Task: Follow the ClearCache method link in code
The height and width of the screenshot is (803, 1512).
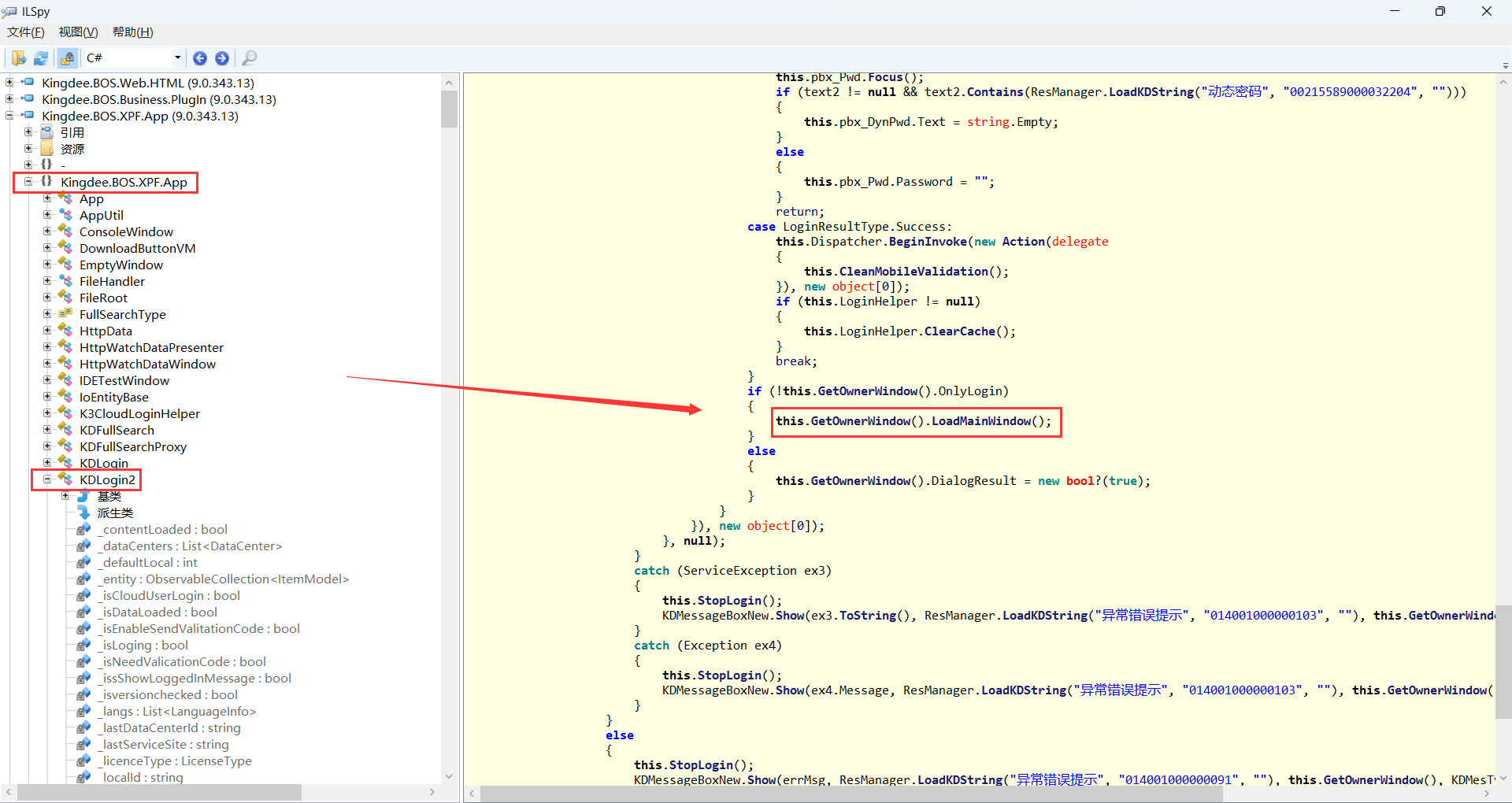Action: pyautogui.click(x=960, y=331)
